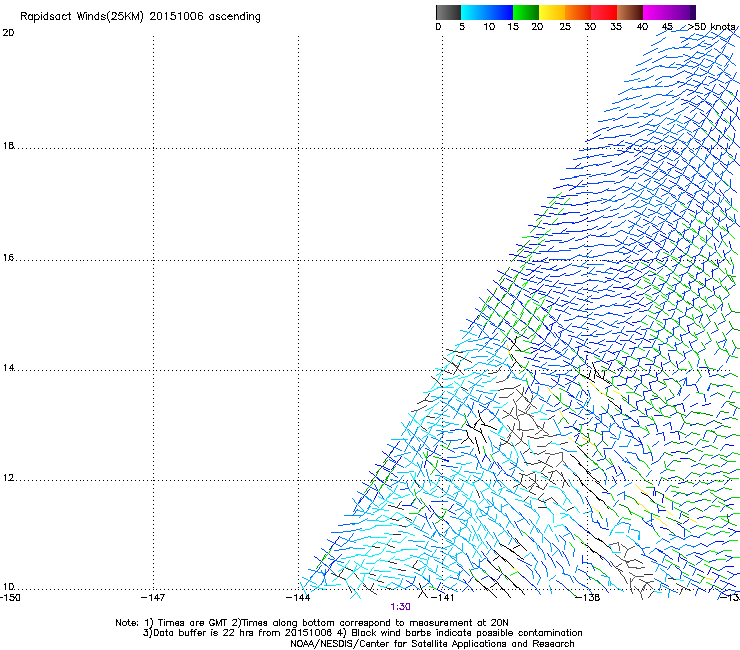Click the longitude label '-141'
740x650 pixels.
tap(442, 598)
